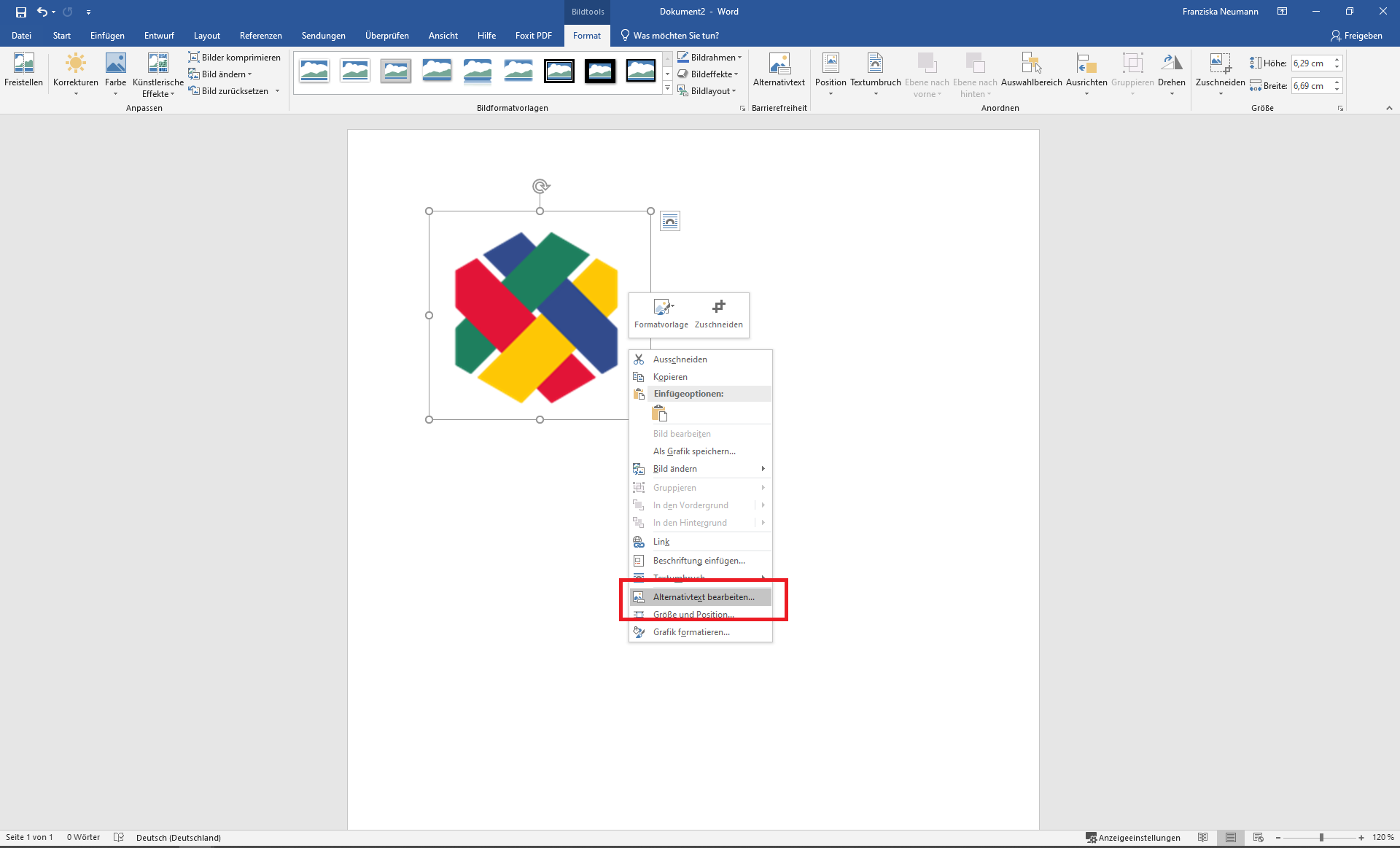Select Grafik formatieren menu entry
This screenshot has height=848, width=1400.
tap(691, 632)
